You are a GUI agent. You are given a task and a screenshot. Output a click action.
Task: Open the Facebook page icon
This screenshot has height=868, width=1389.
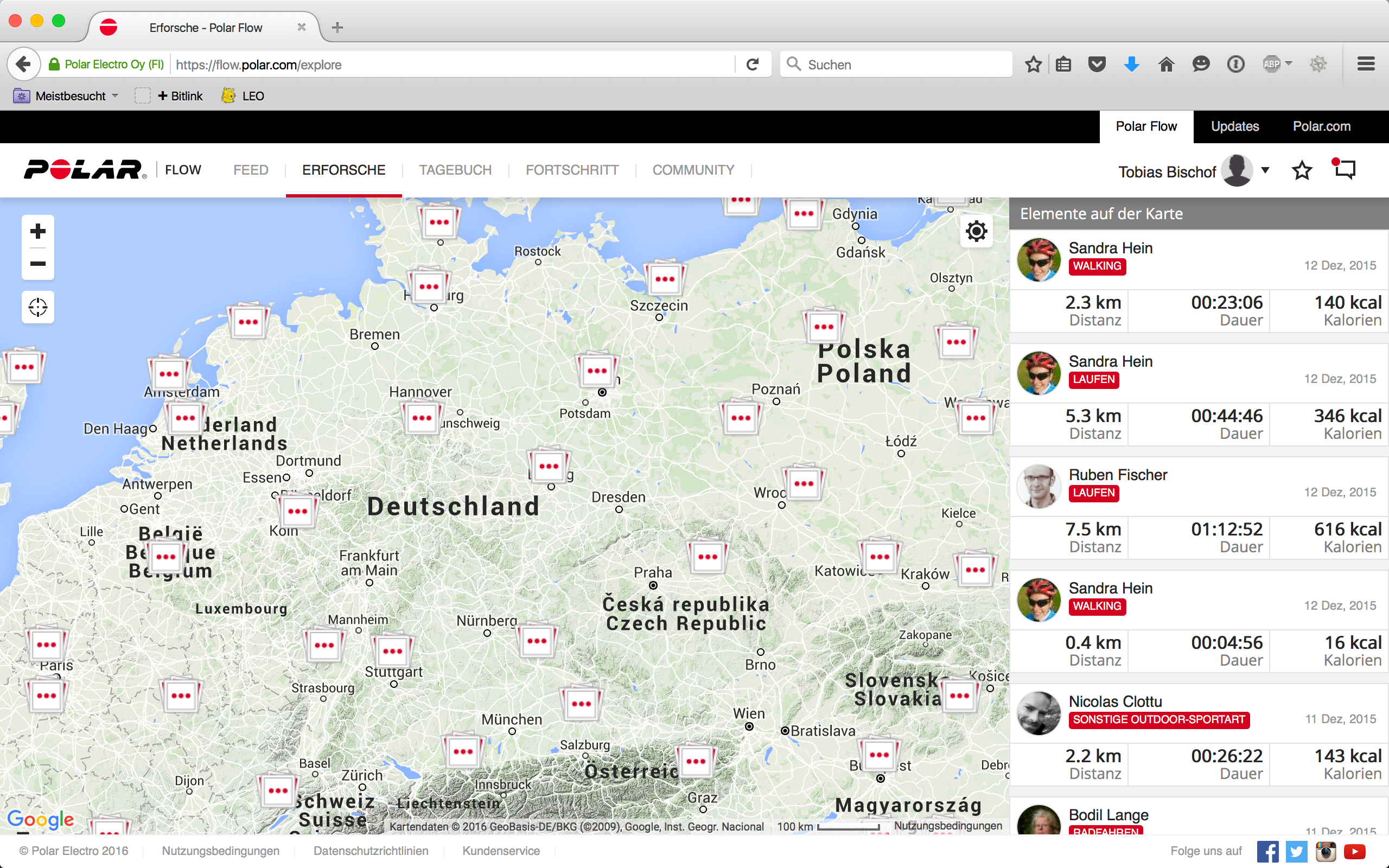1267,851
